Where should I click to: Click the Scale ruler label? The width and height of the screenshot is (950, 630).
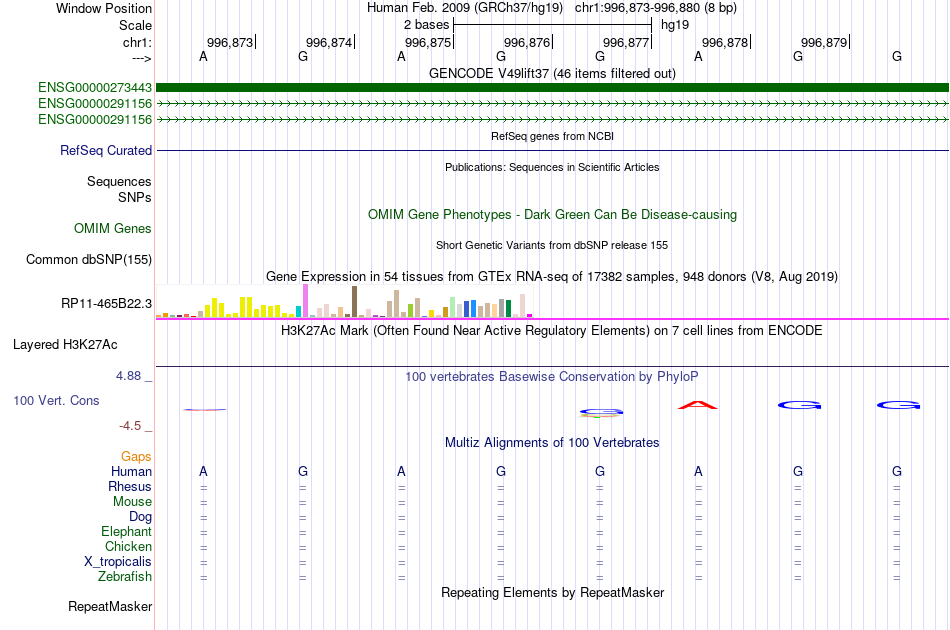coord(136,25)
